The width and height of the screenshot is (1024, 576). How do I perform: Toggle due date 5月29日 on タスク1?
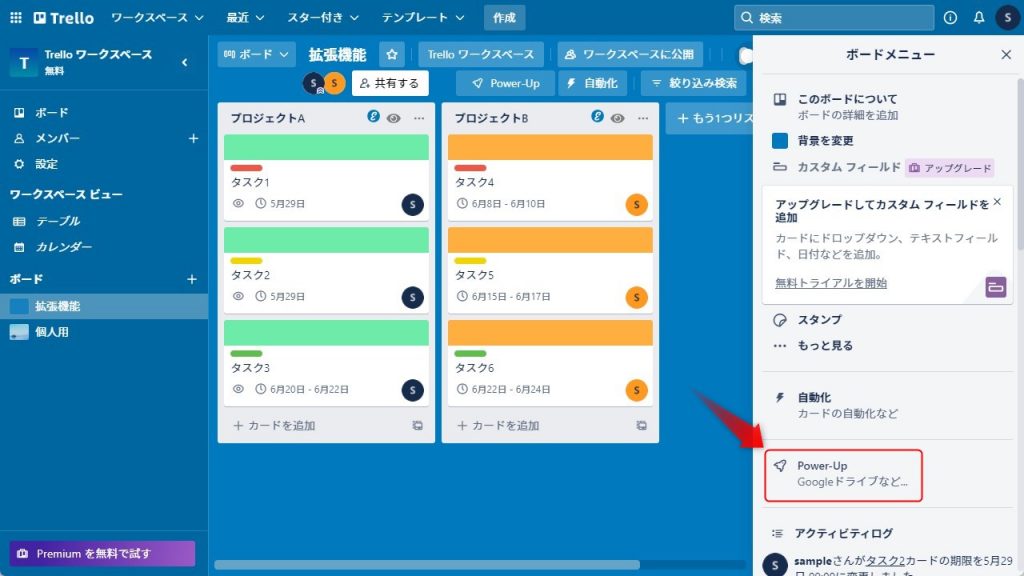(280, 204)
